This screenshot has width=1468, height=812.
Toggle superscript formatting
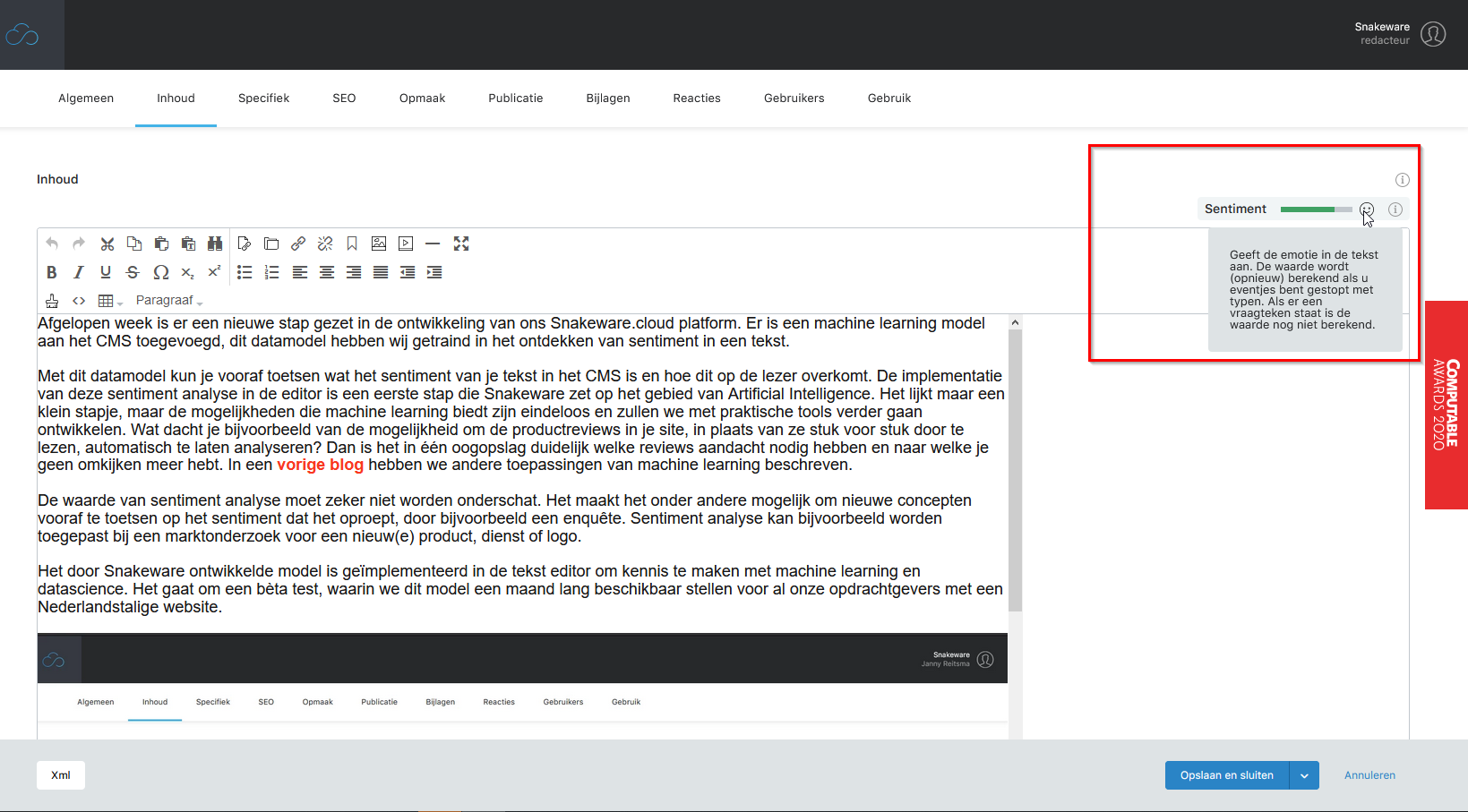(214, 272)
